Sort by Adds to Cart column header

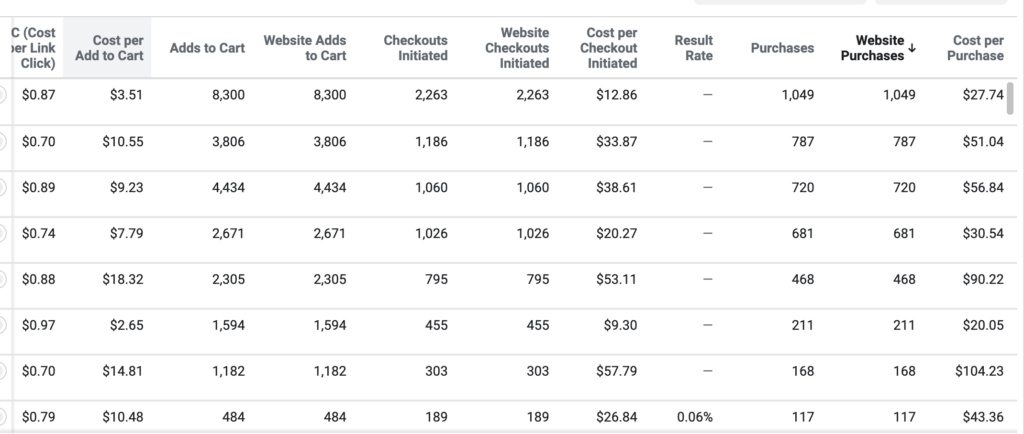click(207, 48)
